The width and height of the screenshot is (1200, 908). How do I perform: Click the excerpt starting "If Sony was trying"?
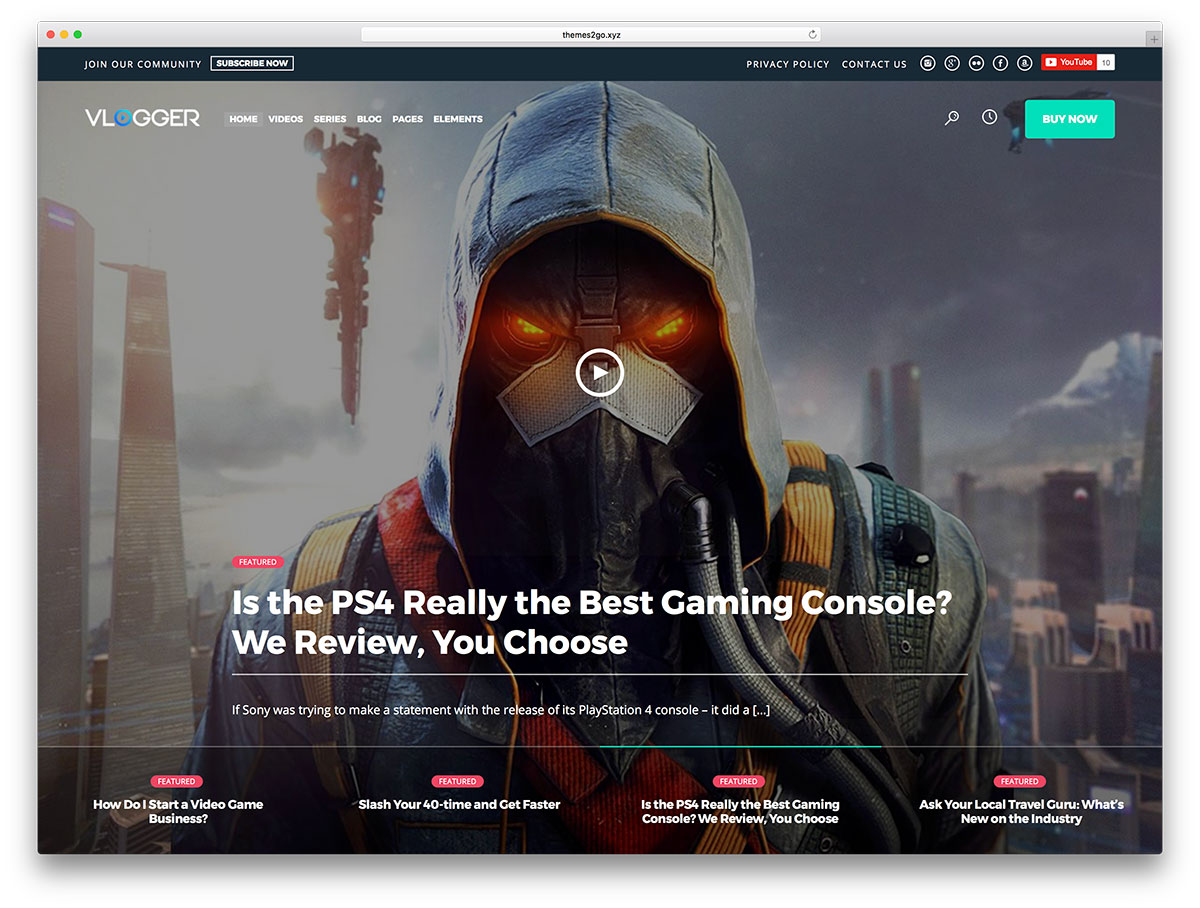(x=500, y=710)
